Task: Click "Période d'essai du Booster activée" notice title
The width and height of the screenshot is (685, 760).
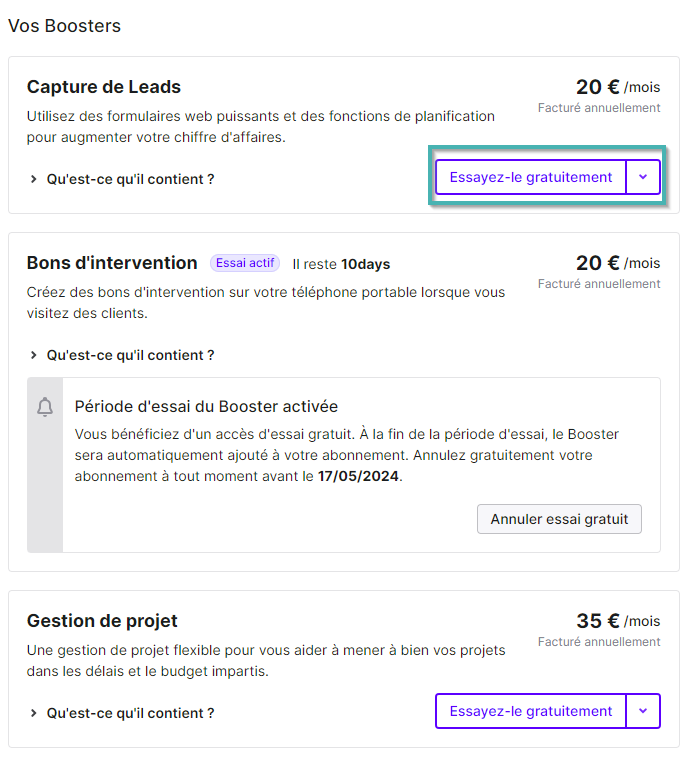Action: click(206, 407)
